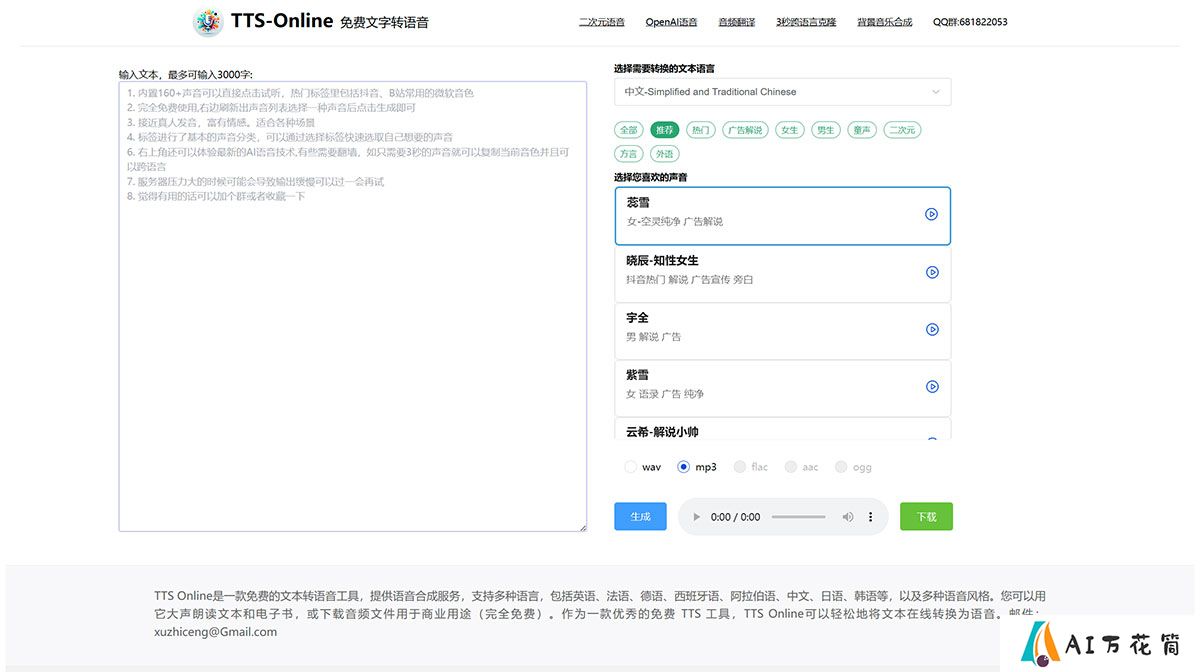
Task: Open OpenAI语音 navigation link
Action: click(x=672, y=22)
